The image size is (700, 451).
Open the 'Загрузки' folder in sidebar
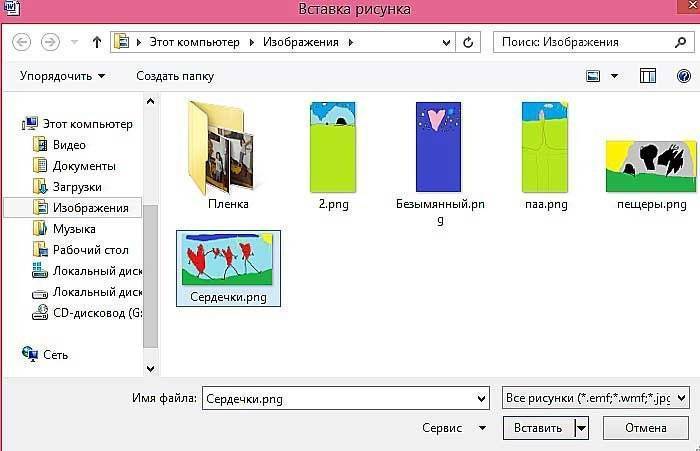click(x=67, y=187)
